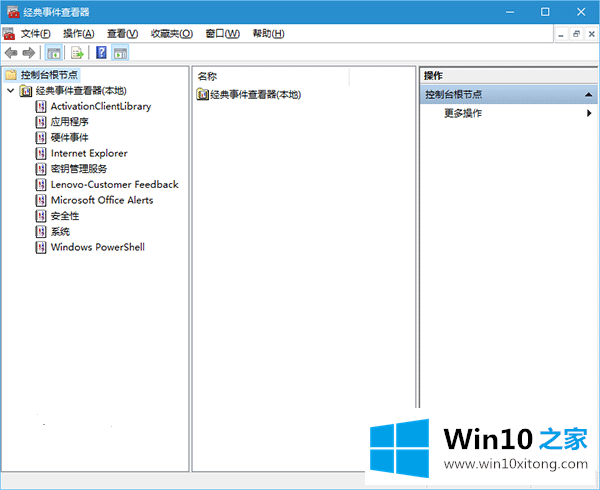
Task: Select Lenovo-Customer Feedback log label
Action: pyautogui.click(x=115, y=185)
